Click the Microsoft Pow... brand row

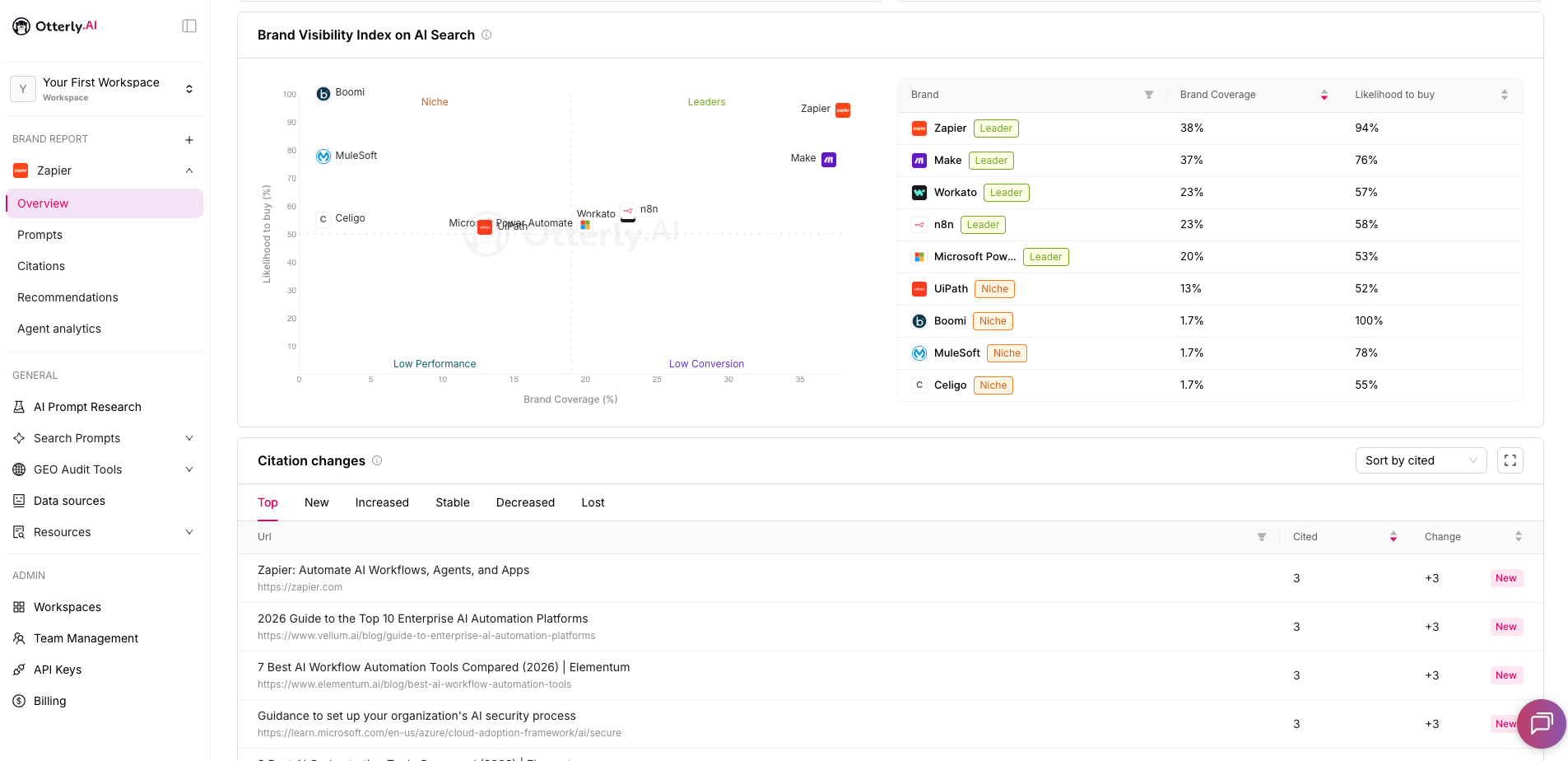(x=1210, y=257)
